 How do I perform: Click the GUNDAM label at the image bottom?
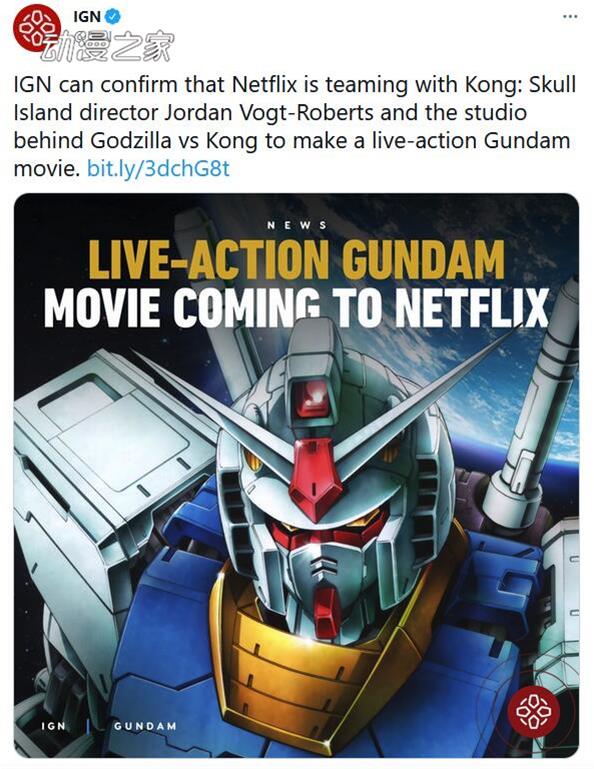(145, 726)
